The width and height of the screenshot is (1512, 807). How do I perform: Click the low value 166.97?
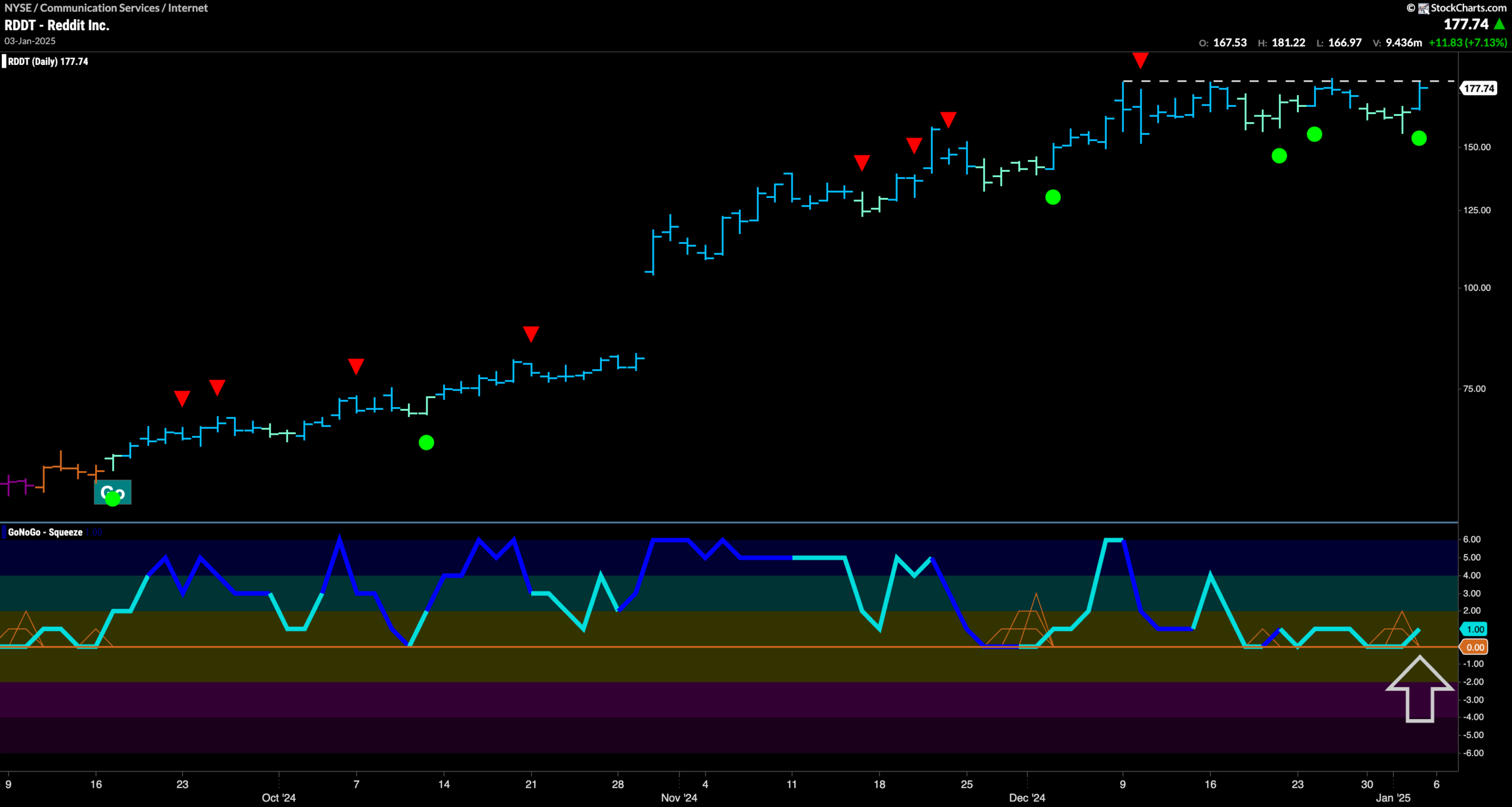click(x=1345, y=43)
